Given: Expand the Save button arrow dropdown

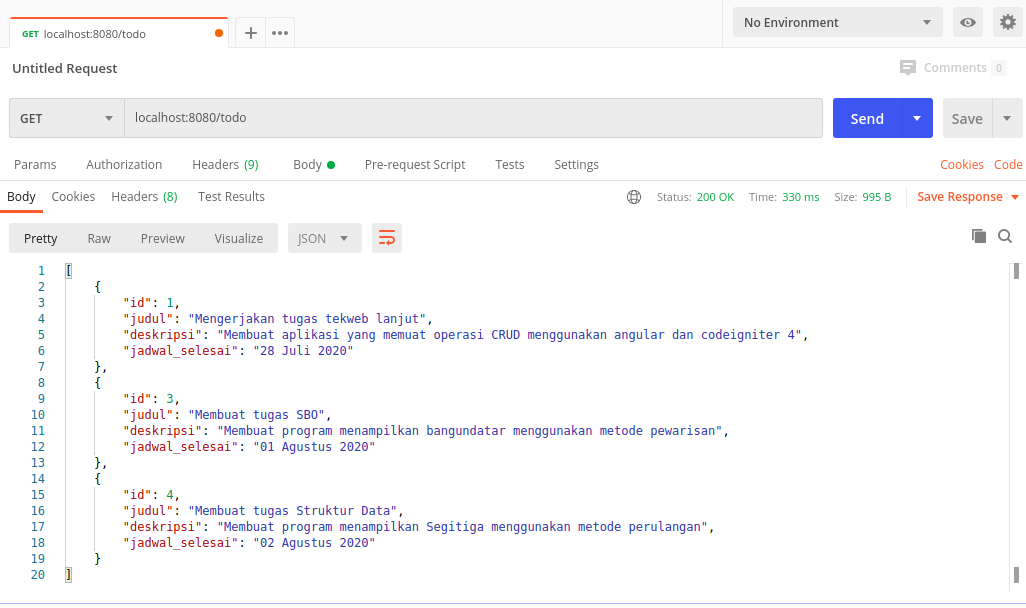Looking at the screenshot, I should pyautogui.click(x=1007, y=118).
